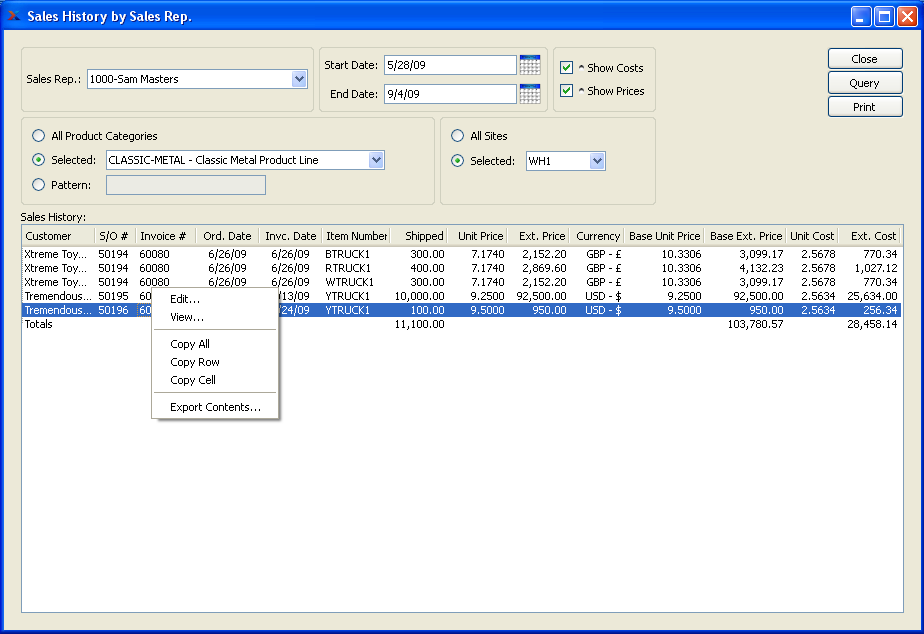The width and height of the screenshot is (924, 634).
Task: Maximize the Sales History window
Action: pyautogui.click(x=884, y=16)
